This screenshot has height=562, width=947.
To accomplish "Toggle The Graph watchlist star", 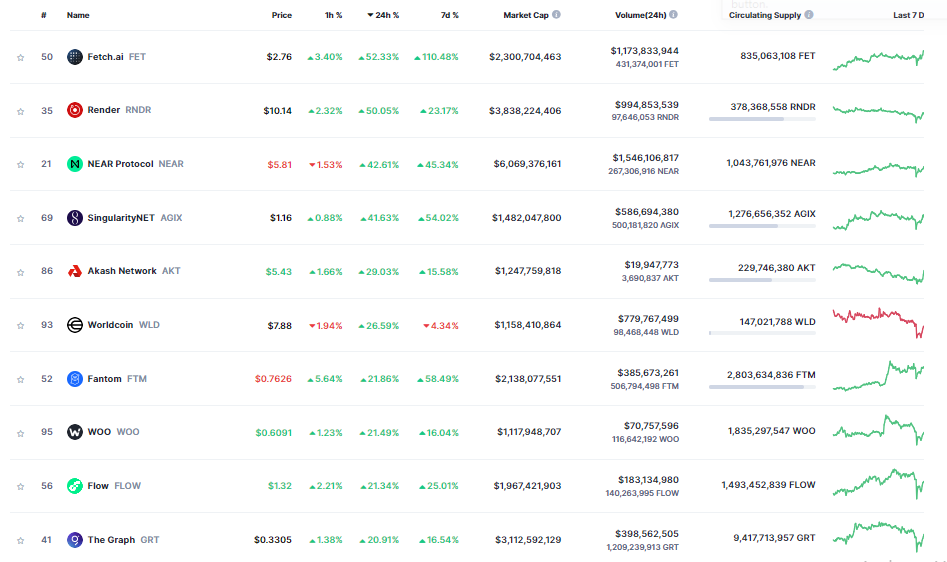I will 21,540.
